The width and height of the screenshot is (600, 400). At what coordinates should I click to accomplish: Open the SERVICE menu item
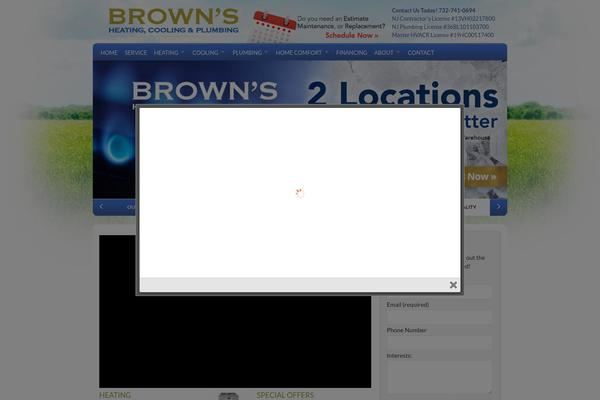136,52
